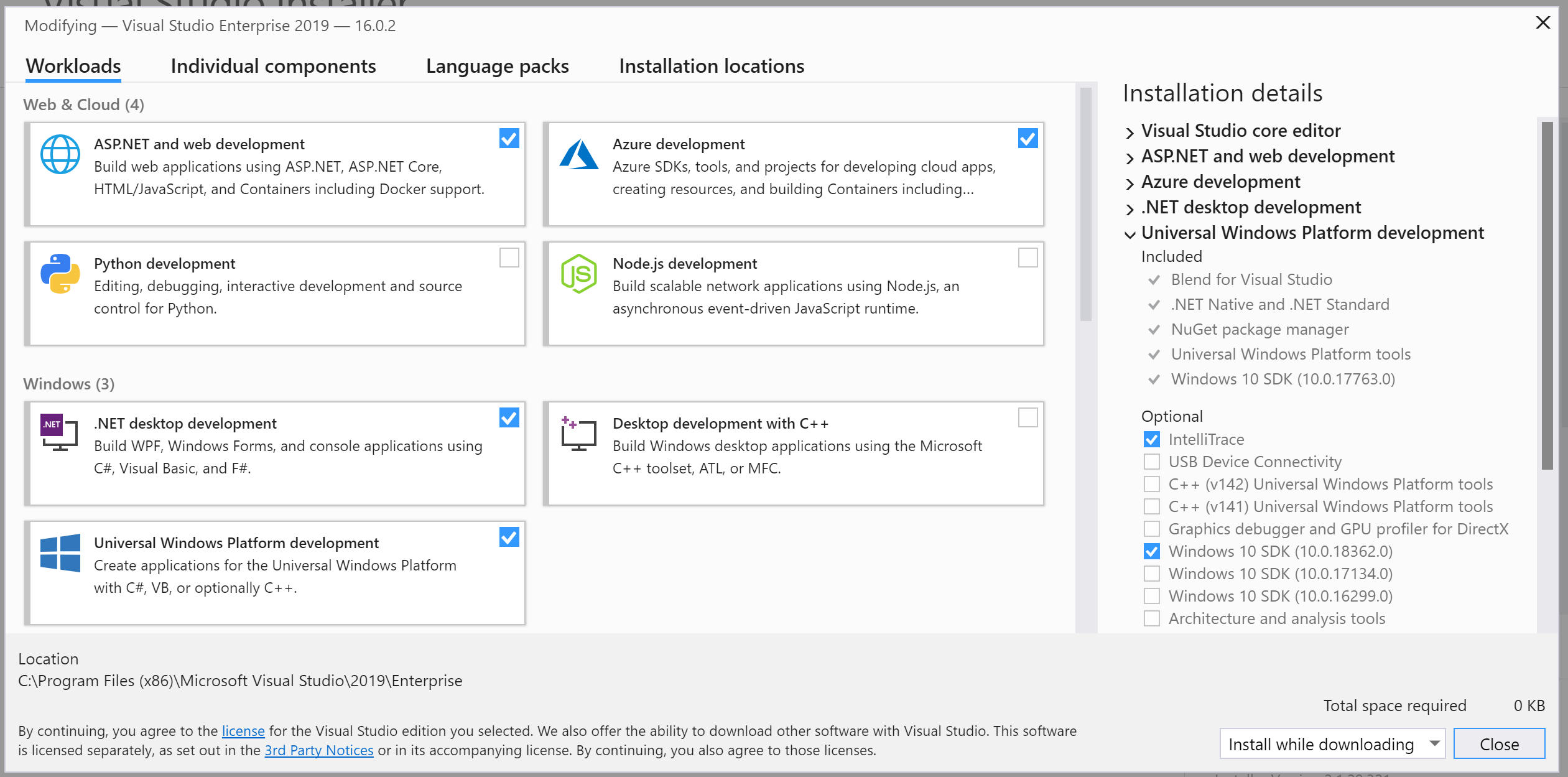
Task: Open the 3rd Party Notices link
Action: tap(318, 750)
